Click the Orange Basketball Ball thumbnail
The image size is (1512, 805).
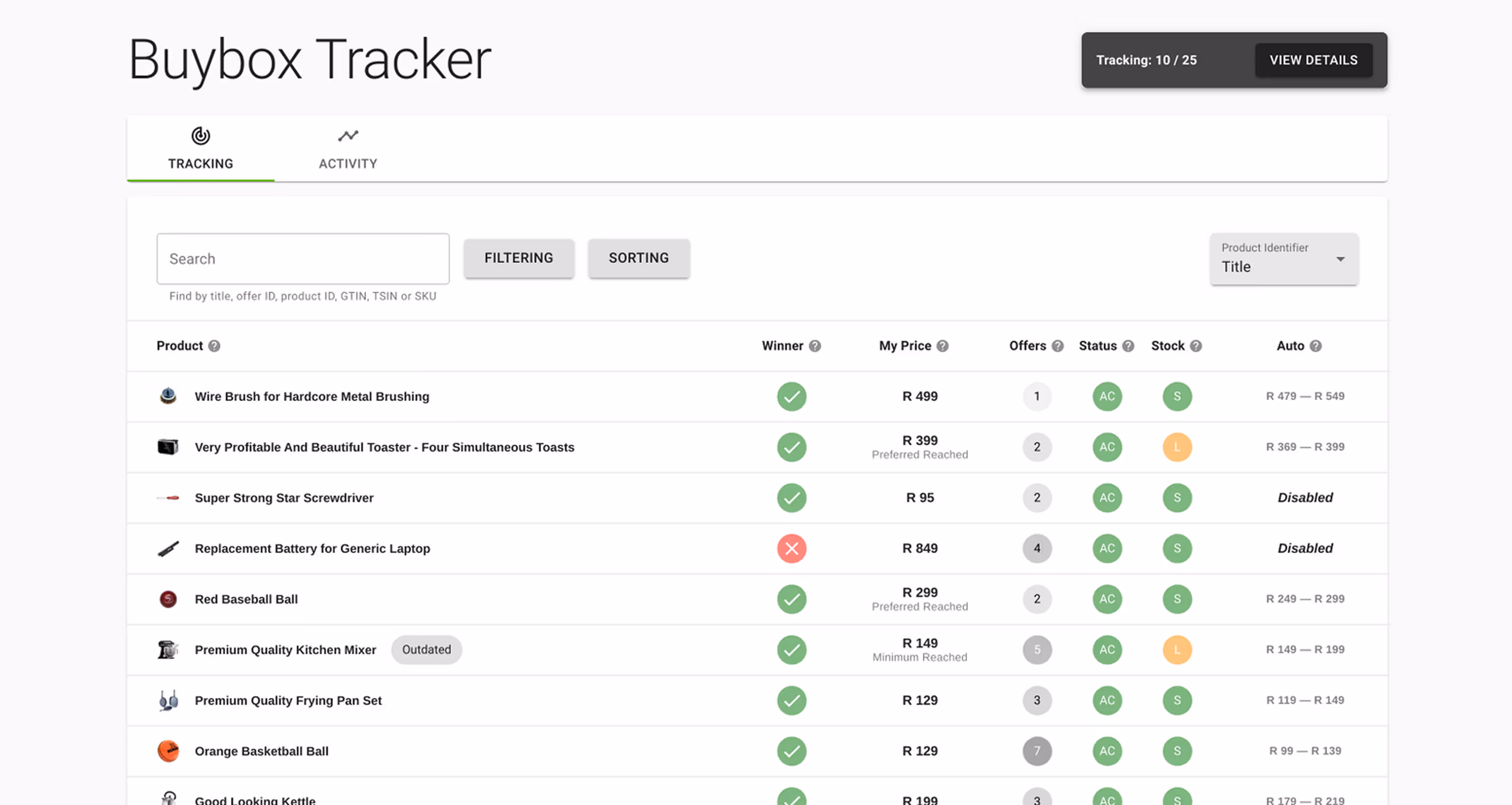point(168,750)
